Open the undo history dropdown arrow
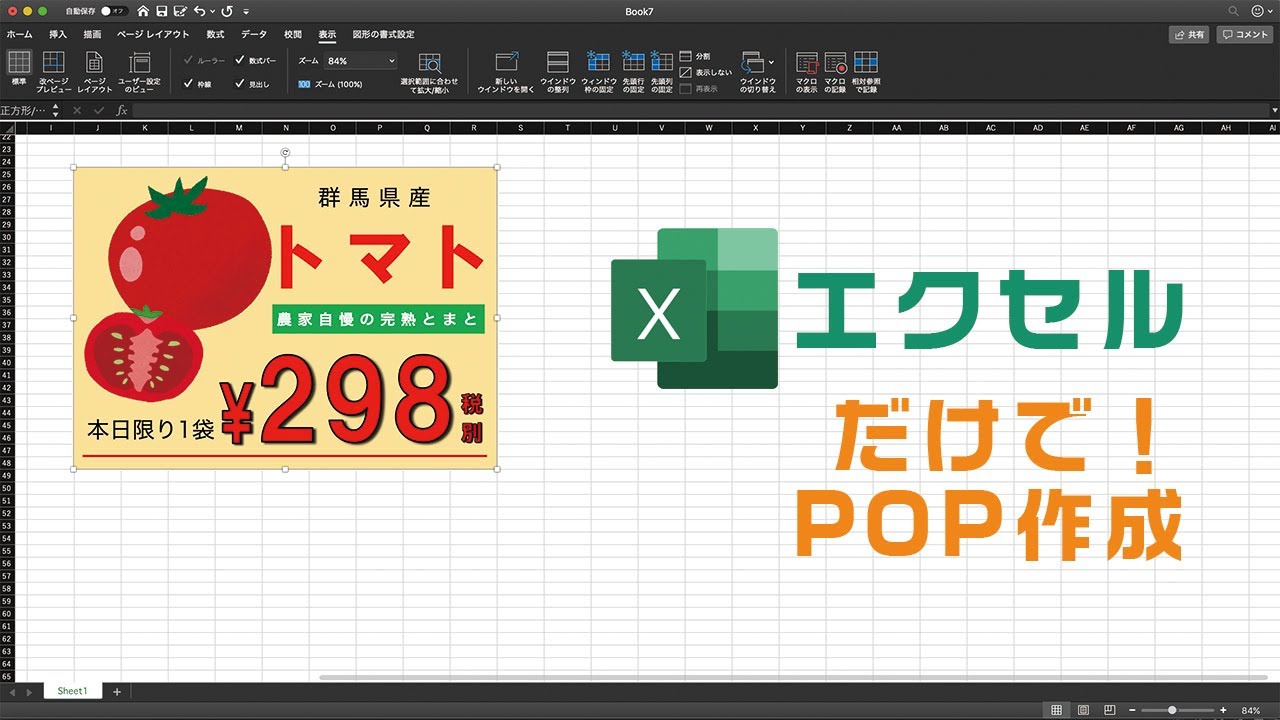The image size is (1280, 720). click(213, 11)
